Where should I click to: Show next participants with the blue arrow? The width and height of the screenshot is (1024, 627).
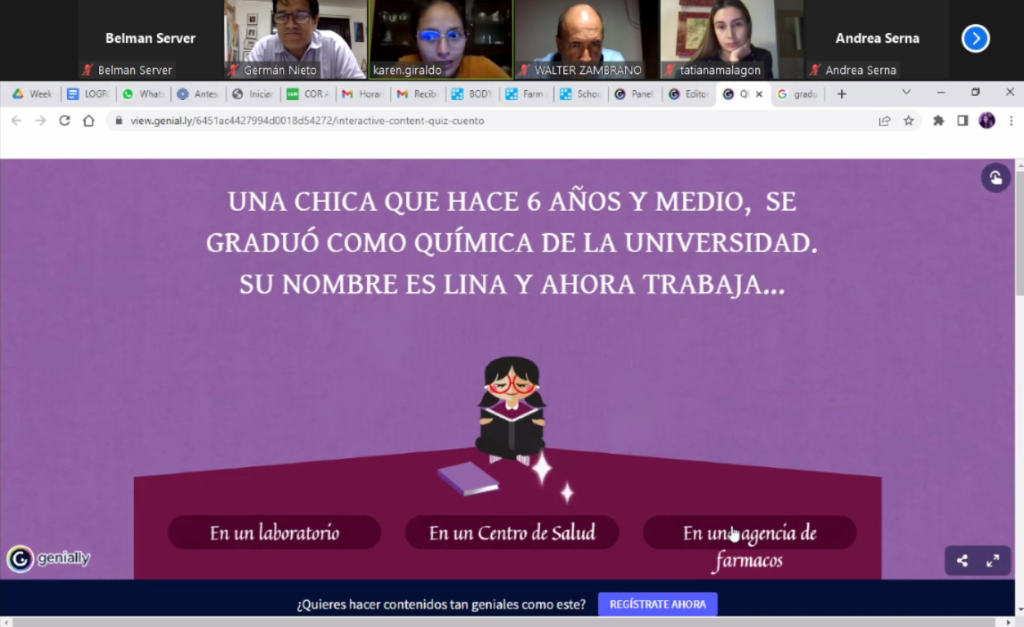[x=975, y=39]
